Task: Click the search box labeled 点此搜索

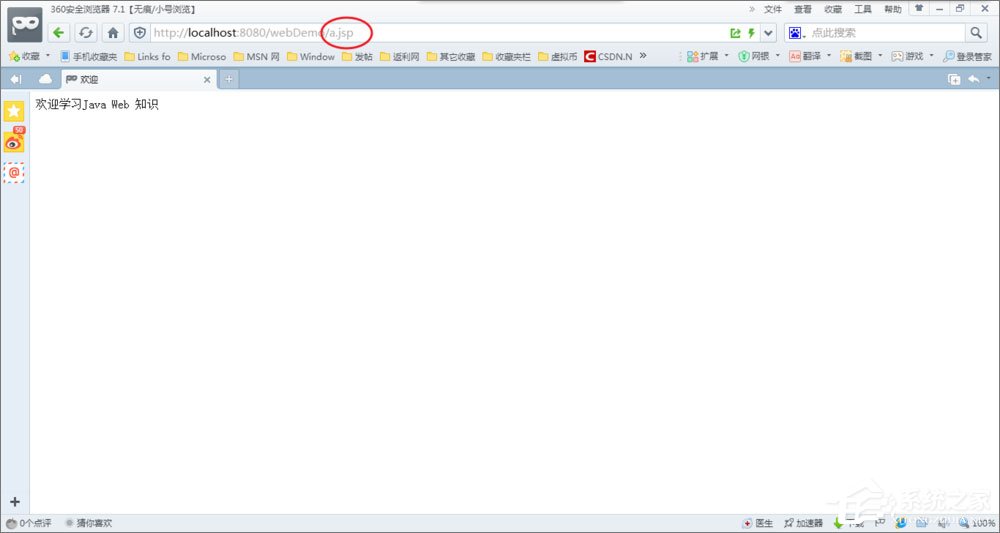Action: pyautogui.click(x=886, y=33)
